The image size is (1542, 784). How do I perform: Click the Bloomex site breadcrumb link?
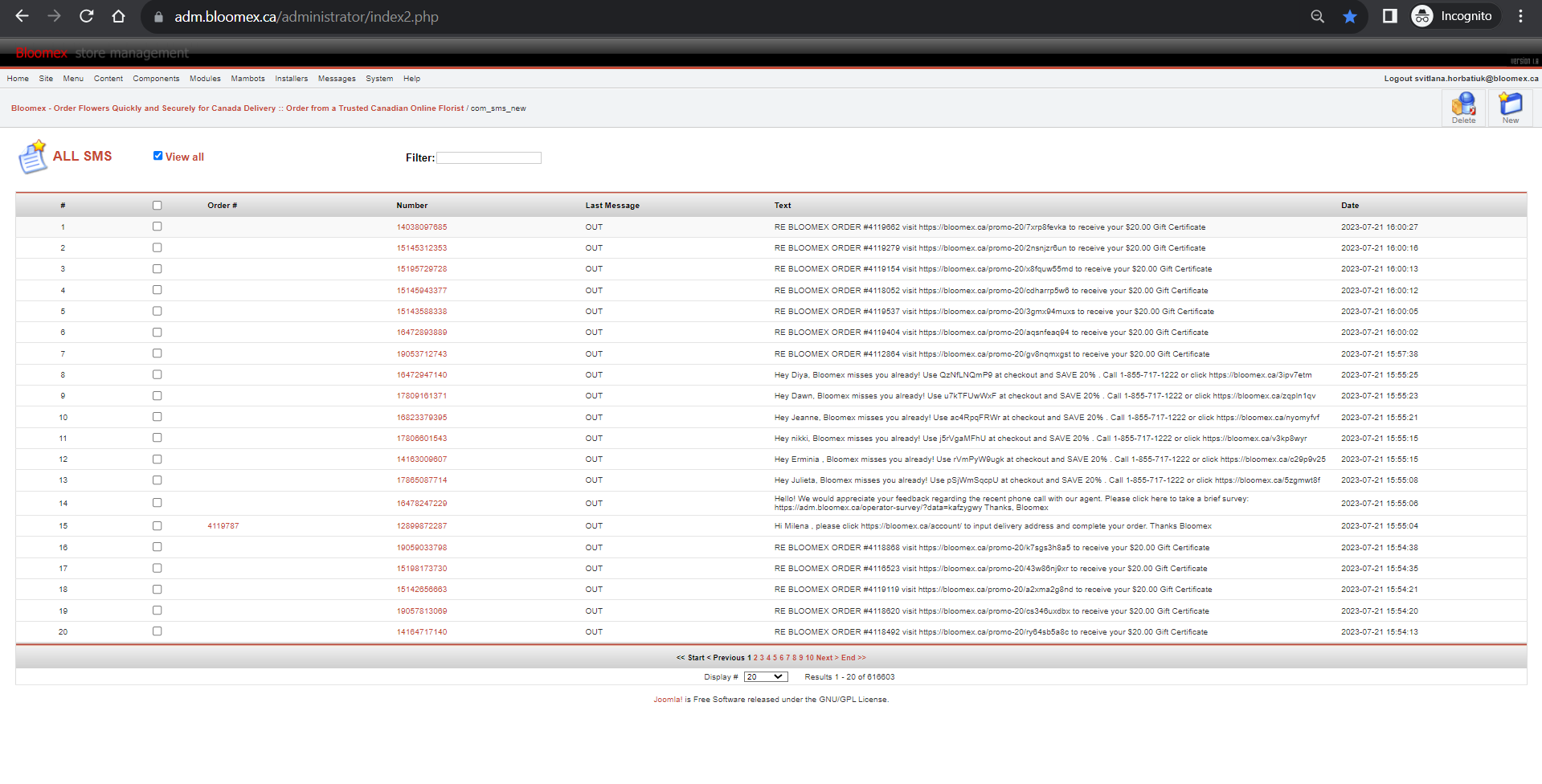(x=238, y=108)
